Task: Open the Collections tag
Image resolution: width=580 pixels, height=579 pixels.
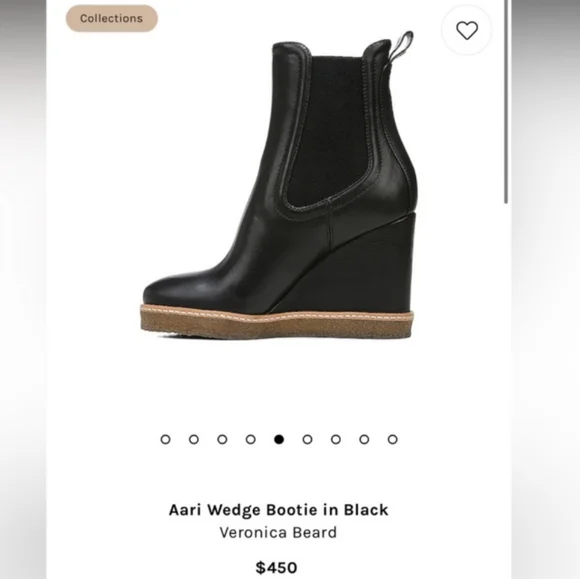Action: pos(112,18)
